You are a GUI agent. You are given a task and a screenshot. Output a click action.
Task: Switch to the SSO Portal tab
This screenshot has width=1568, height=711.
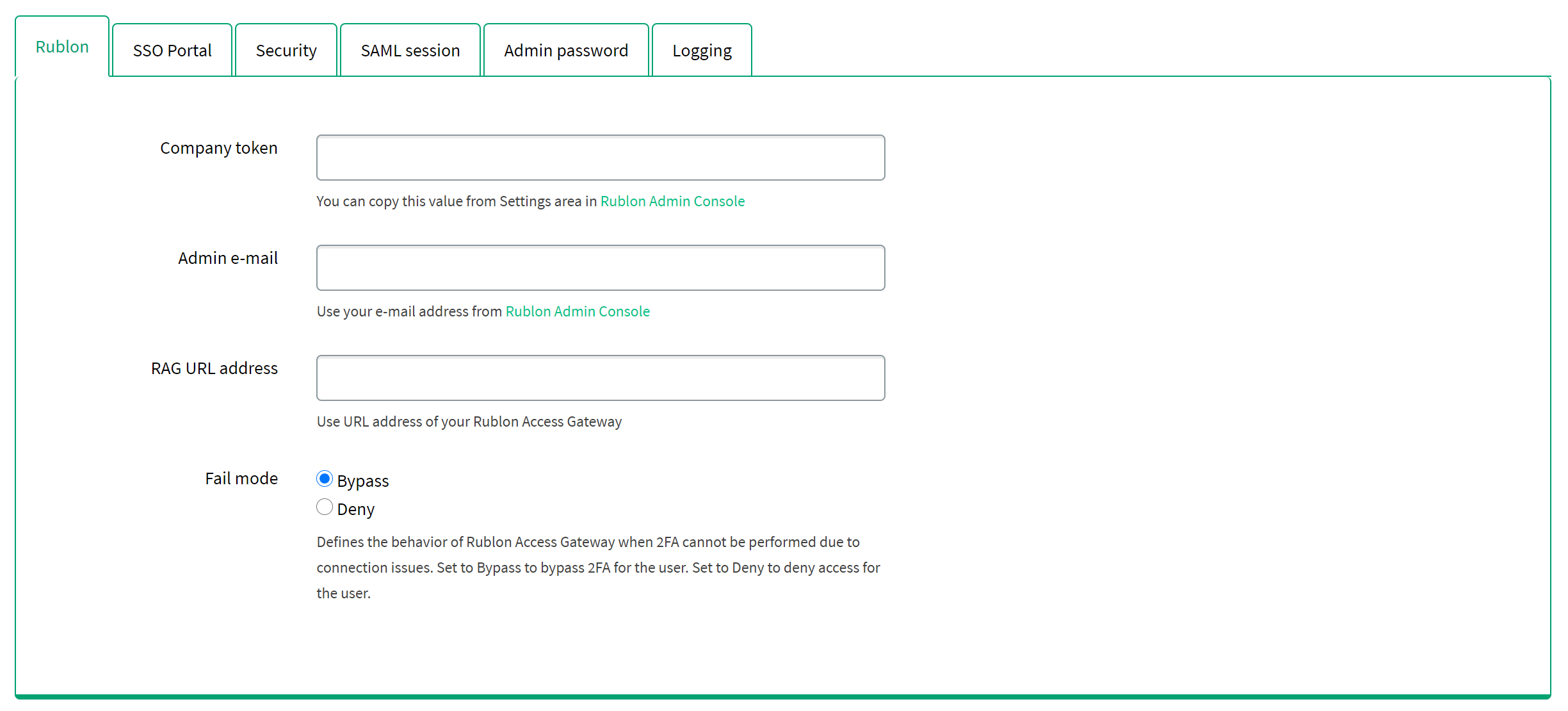coord(172,51)
